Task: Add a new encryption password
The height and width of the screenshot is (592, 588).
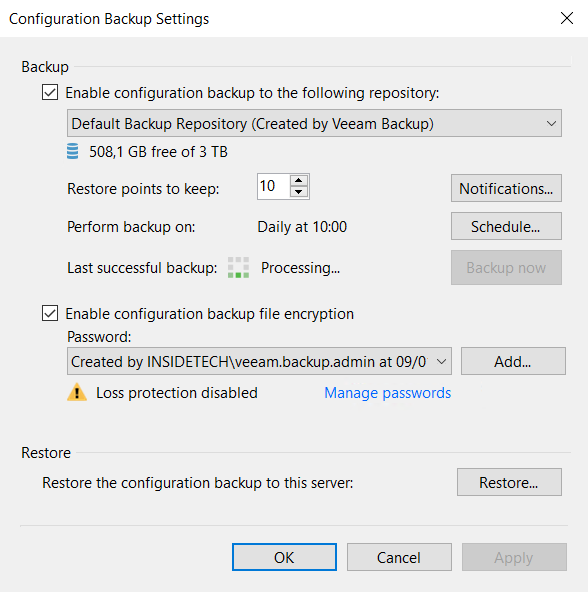Action: point(513,361)
